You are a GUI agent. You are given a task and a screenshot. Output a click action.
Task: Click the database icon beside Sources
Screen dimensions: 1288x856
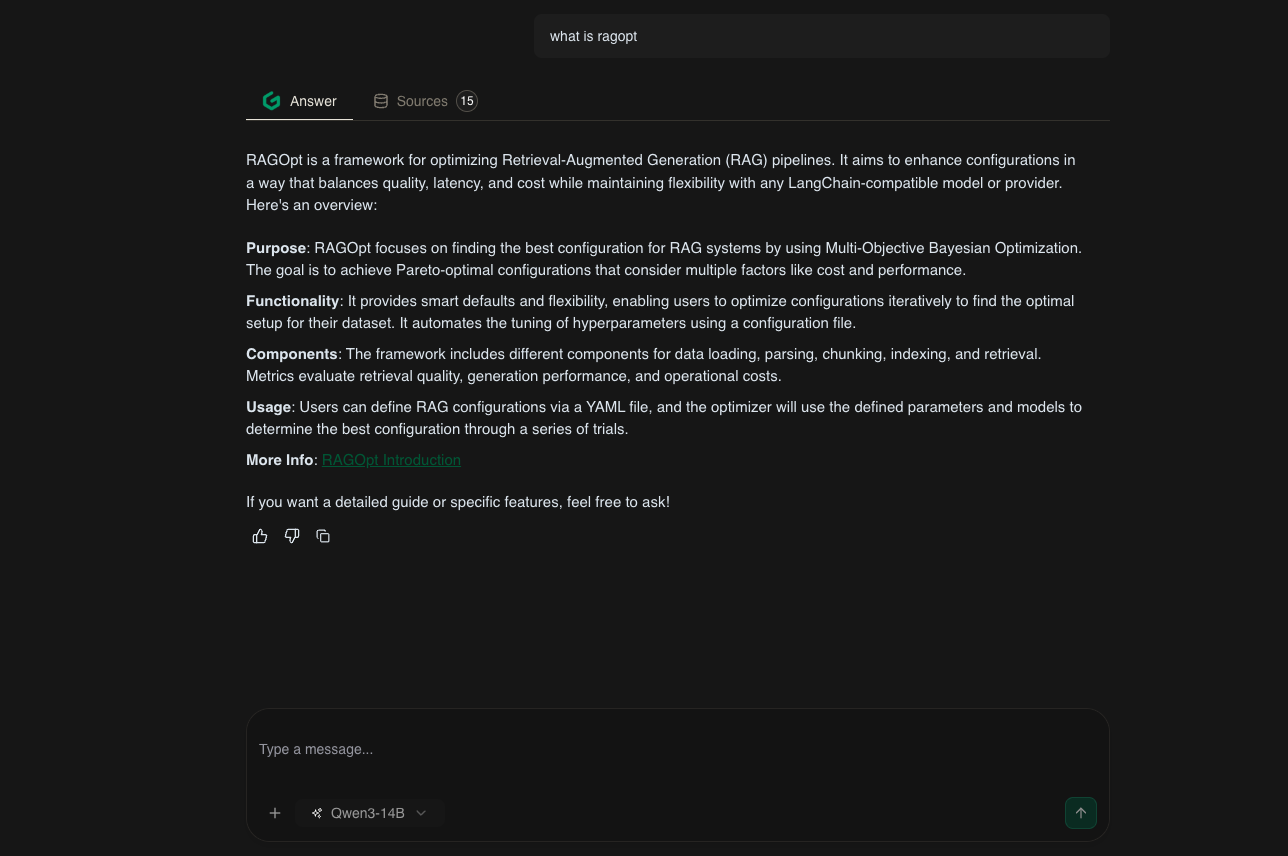[x=381, y=101]
